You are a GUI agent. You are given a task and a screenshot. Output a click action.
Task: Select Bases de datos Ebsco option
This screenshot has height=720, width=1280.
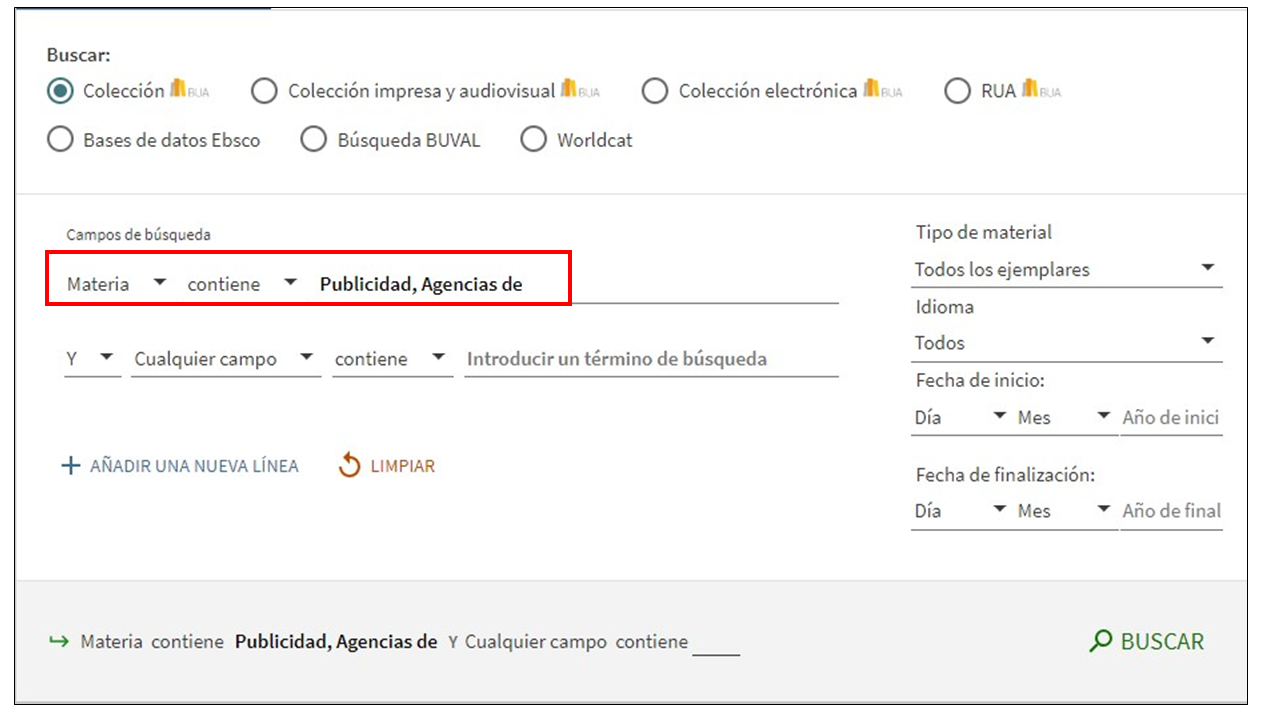[60, 140]
